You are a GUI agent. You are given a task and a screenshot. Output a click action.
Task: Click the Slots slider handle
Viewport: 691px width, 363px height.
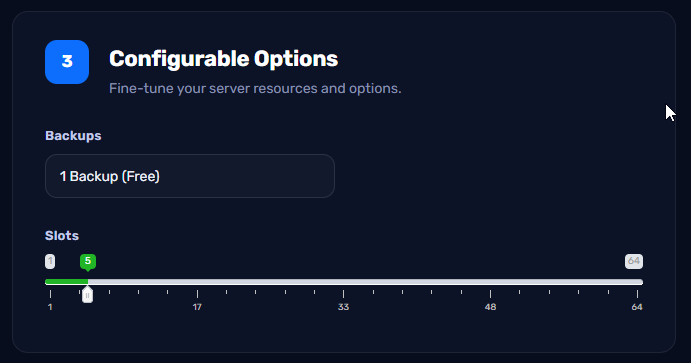pos(87,295)
